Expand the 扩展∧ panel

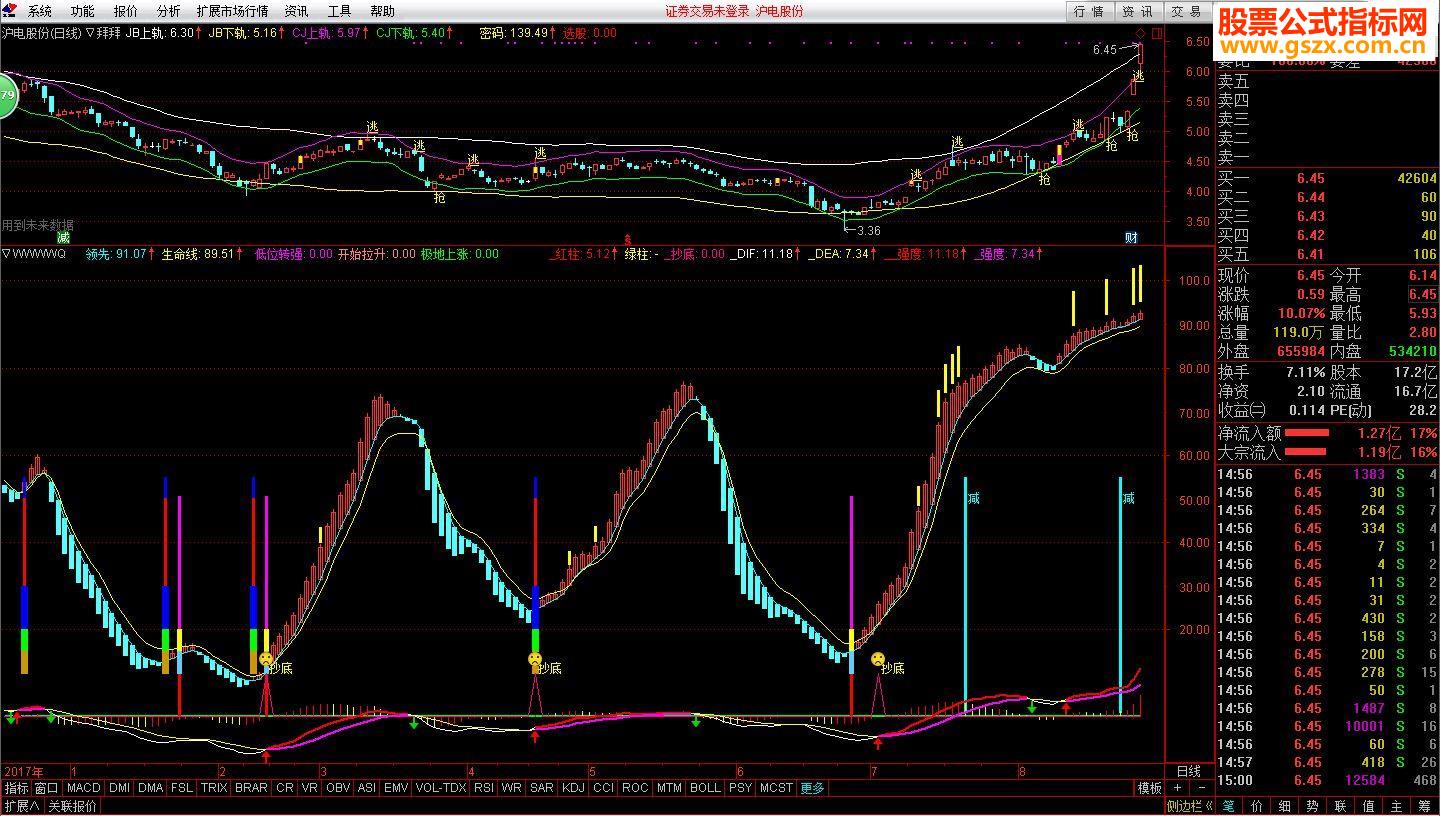point(21,806)
